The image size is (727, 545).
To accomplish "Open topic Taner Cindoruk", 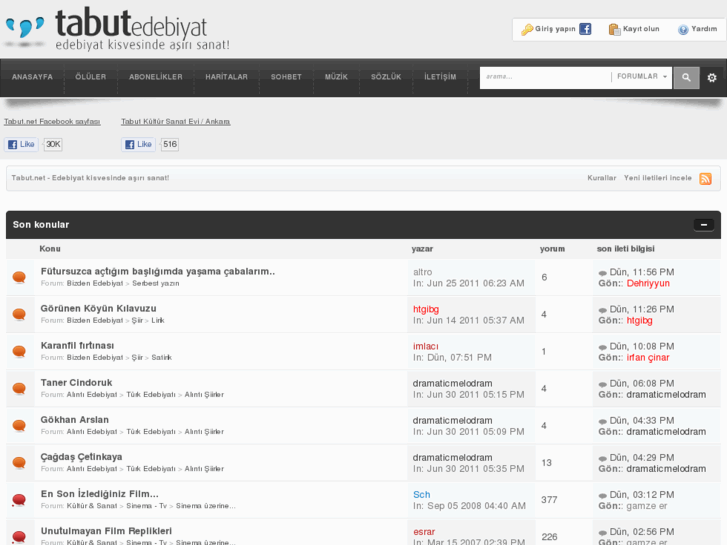I will [77, 383].
